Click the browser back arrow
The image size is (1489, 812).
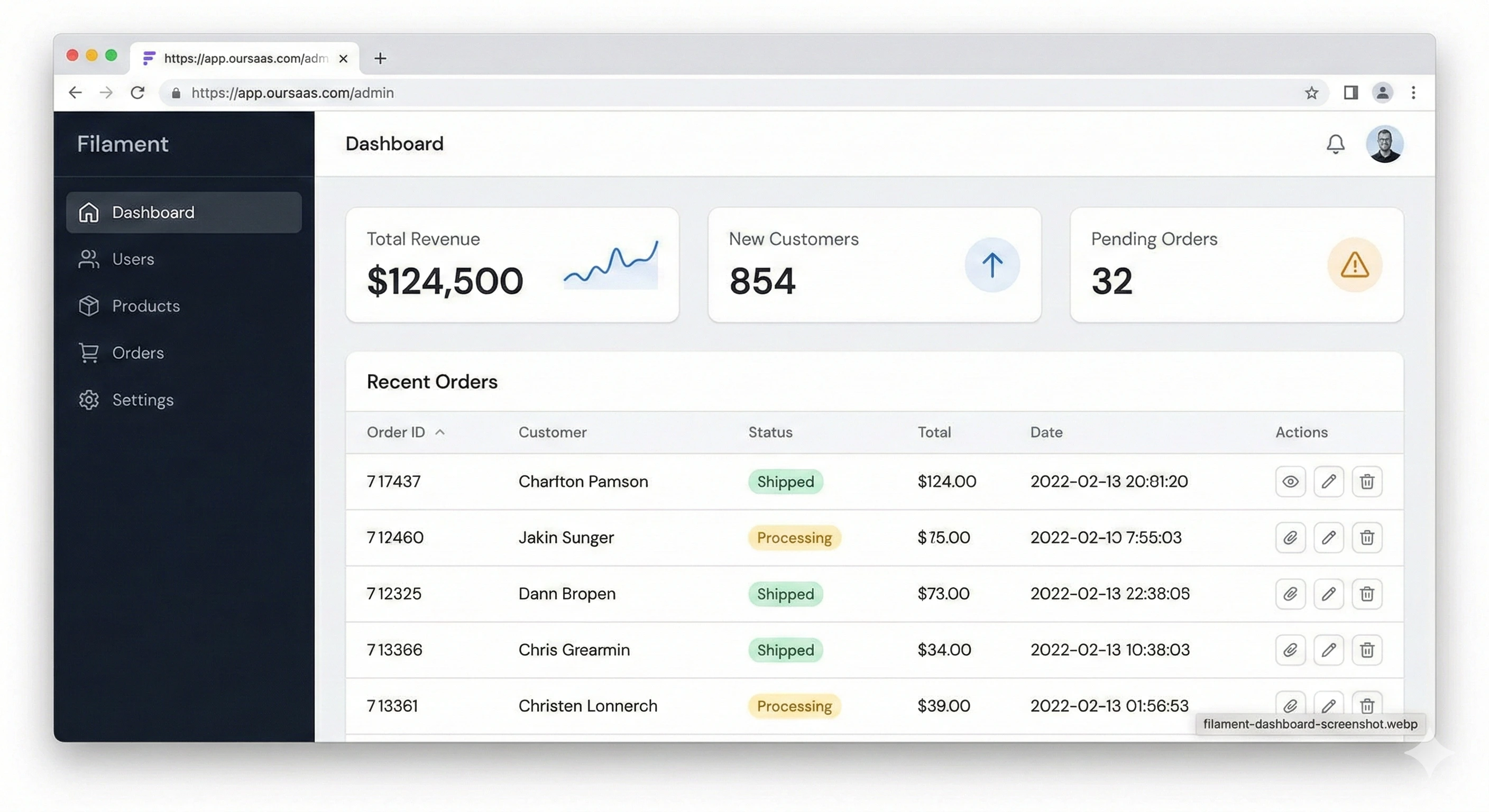[75, 93]
